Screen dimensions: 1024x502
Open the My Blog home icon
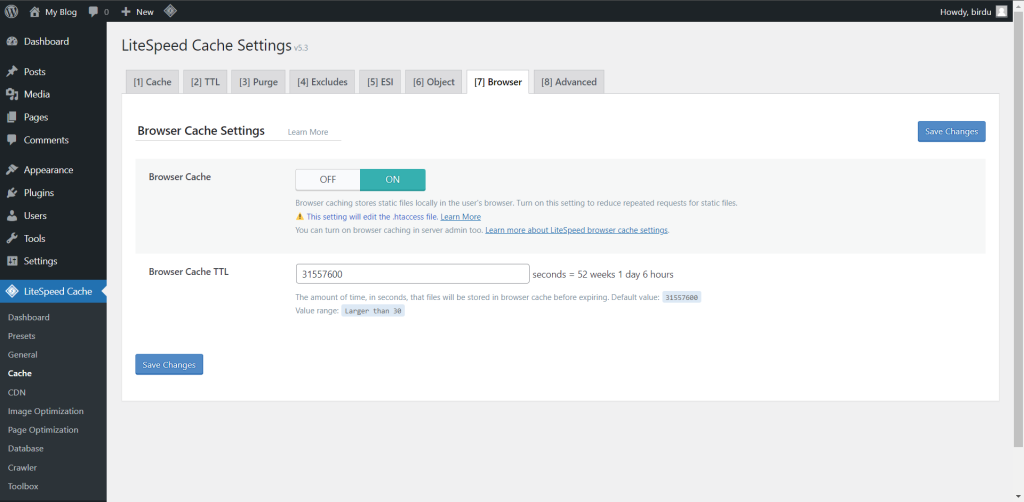pos(35,11)
